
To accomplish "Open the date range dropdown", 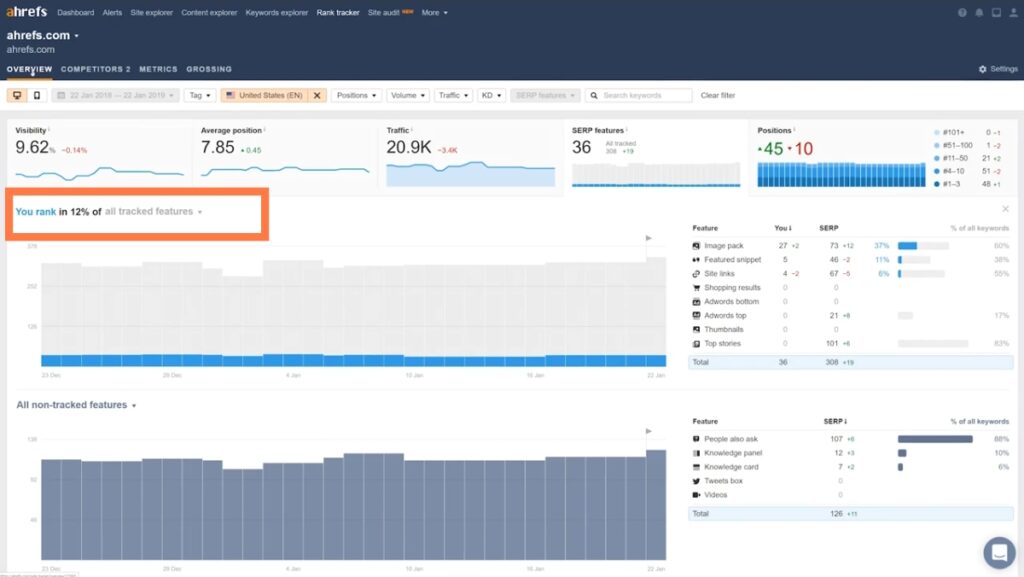I will (115, 95).
